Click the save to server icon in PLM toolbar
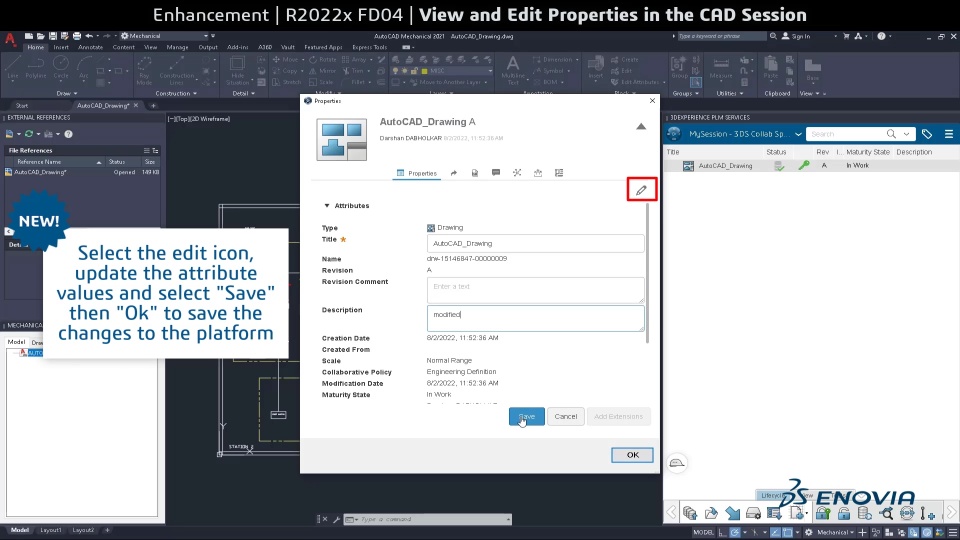This screenshot has width=960, height=540. click(x=690, y=513)
